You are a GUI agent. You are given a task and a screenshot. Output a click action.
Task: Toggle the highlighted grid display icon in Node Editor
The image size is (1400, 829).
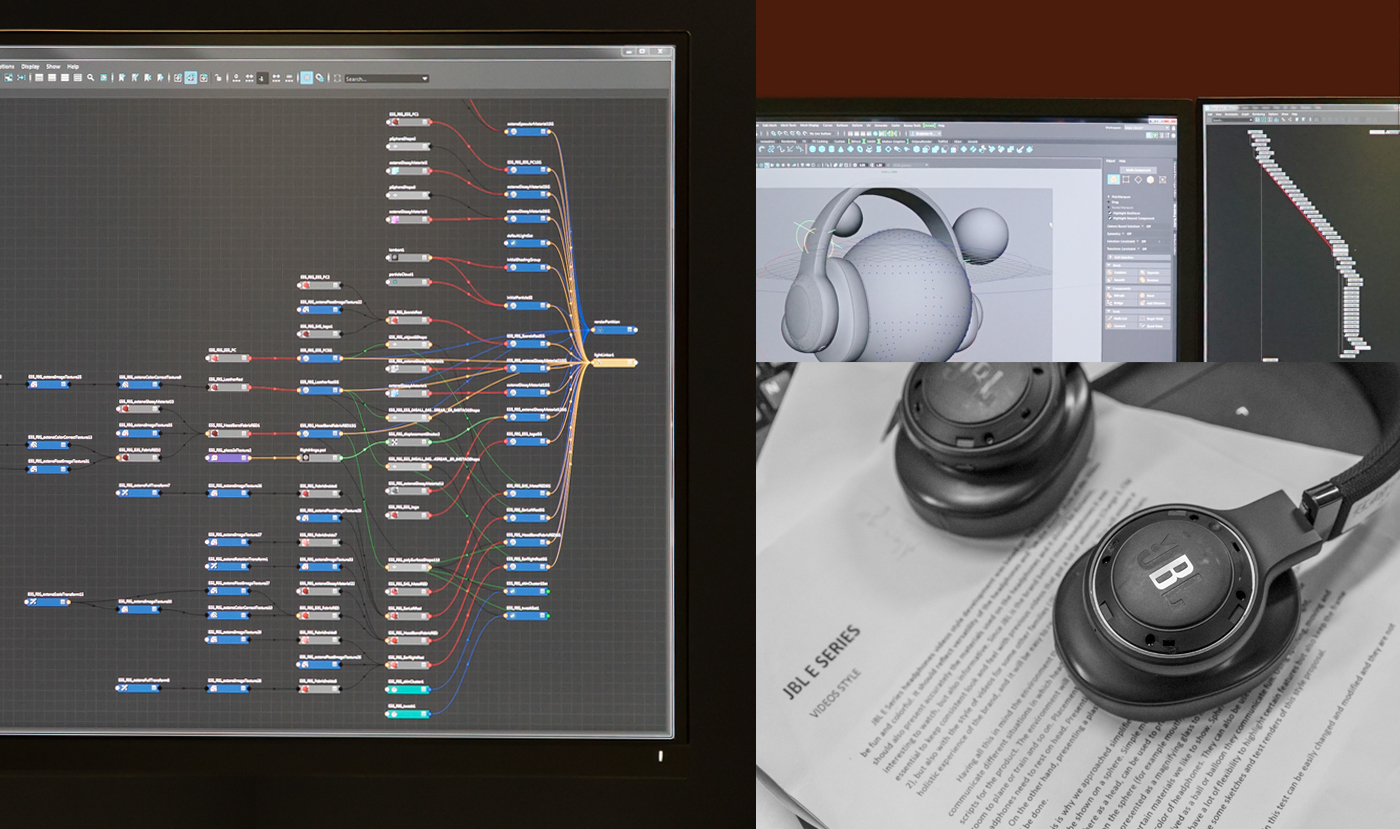(x=306, y=77)
